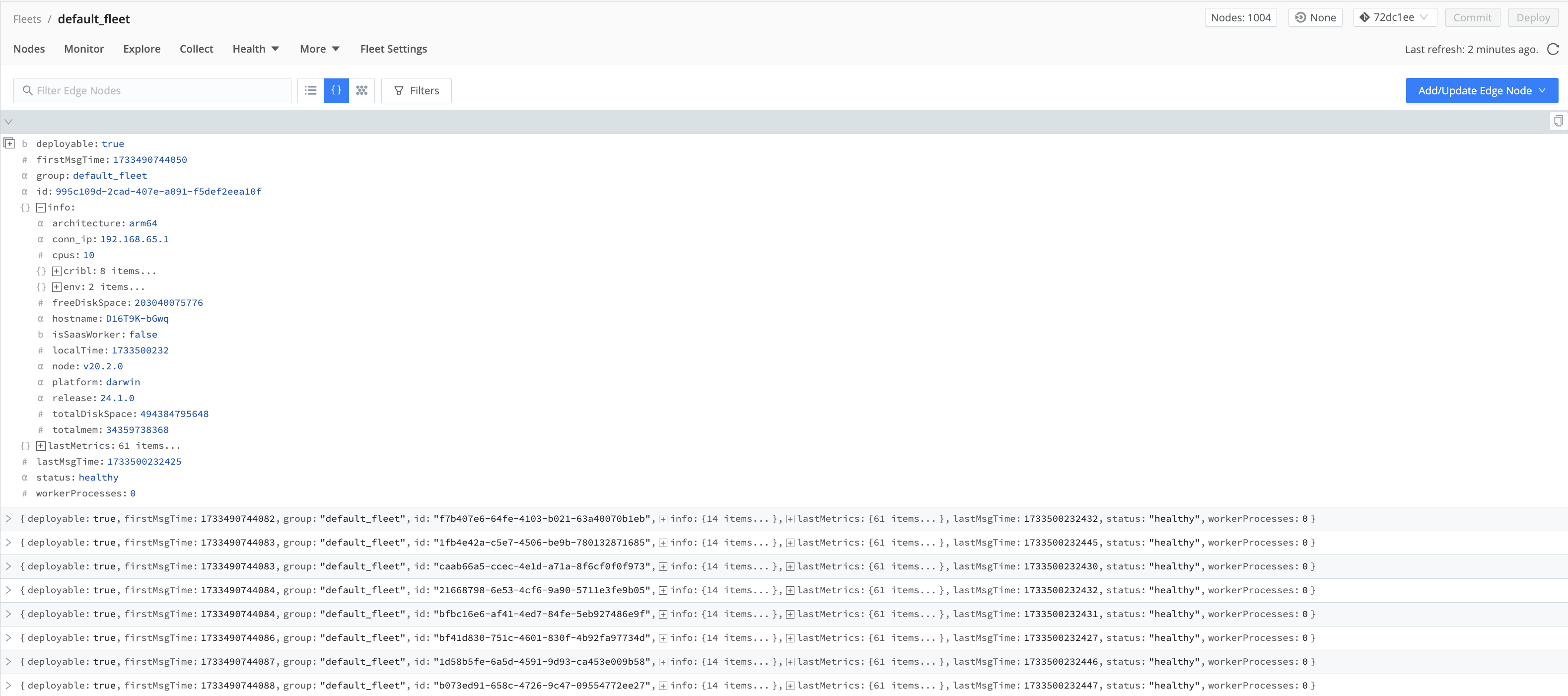Click the Commit button
The height and width of the screenshot is (696, 1568).
[x=1473, y=17]
